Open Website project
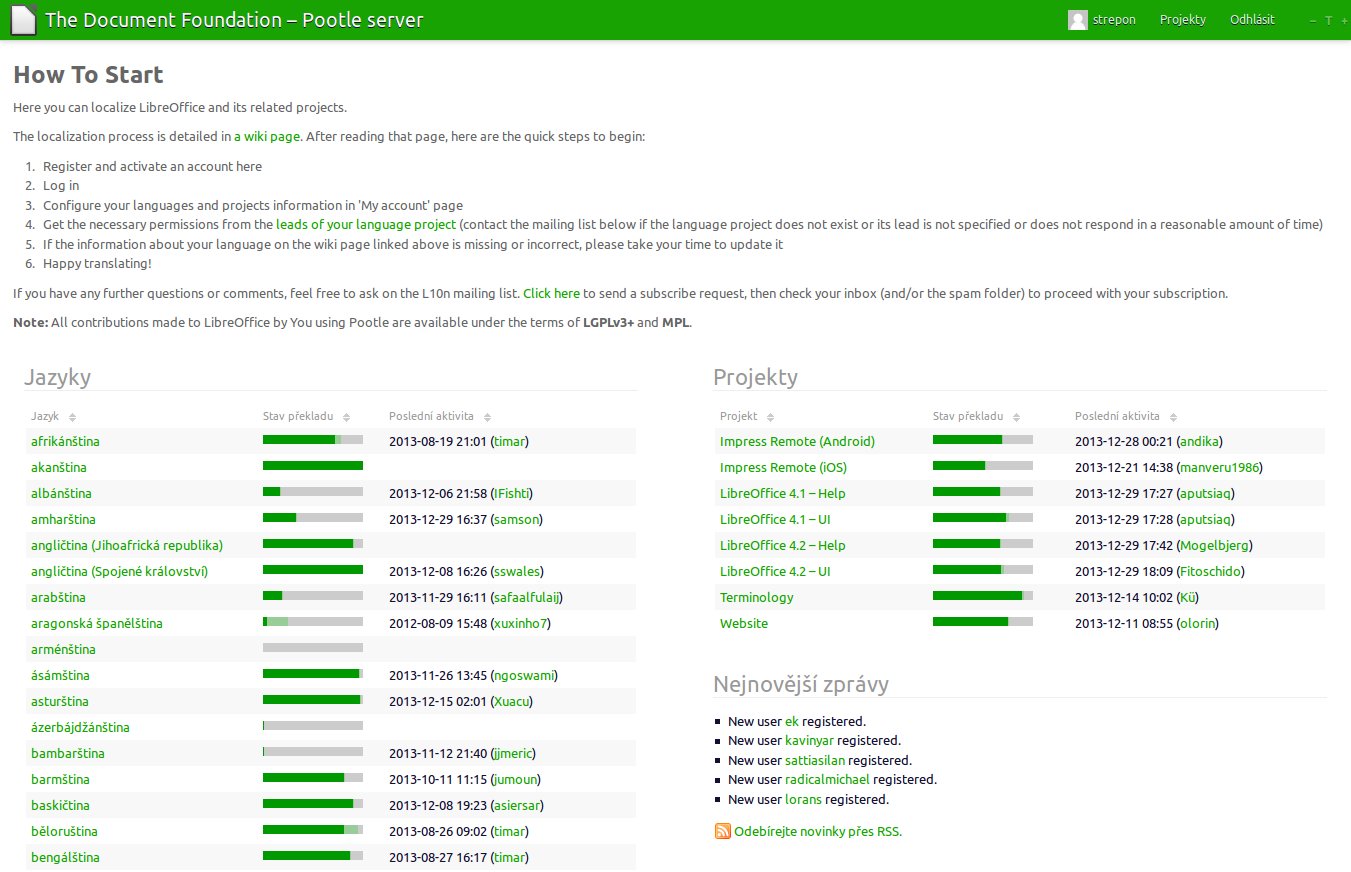1351x872 pixels. click(744, 623)
